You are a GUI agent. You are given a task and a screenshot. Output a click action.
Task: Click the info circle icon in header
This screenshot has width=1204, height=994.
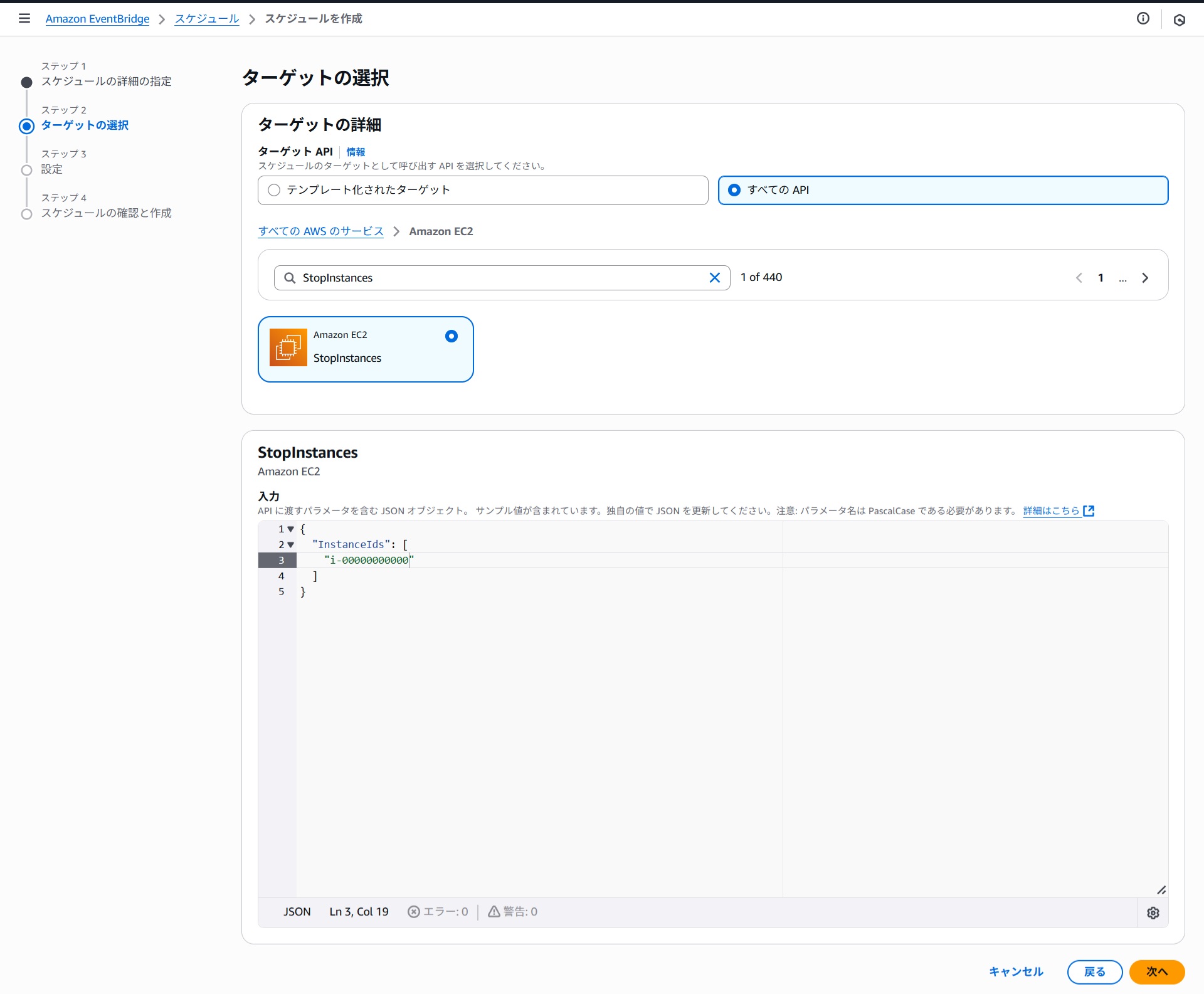[x=1143, y=18]
